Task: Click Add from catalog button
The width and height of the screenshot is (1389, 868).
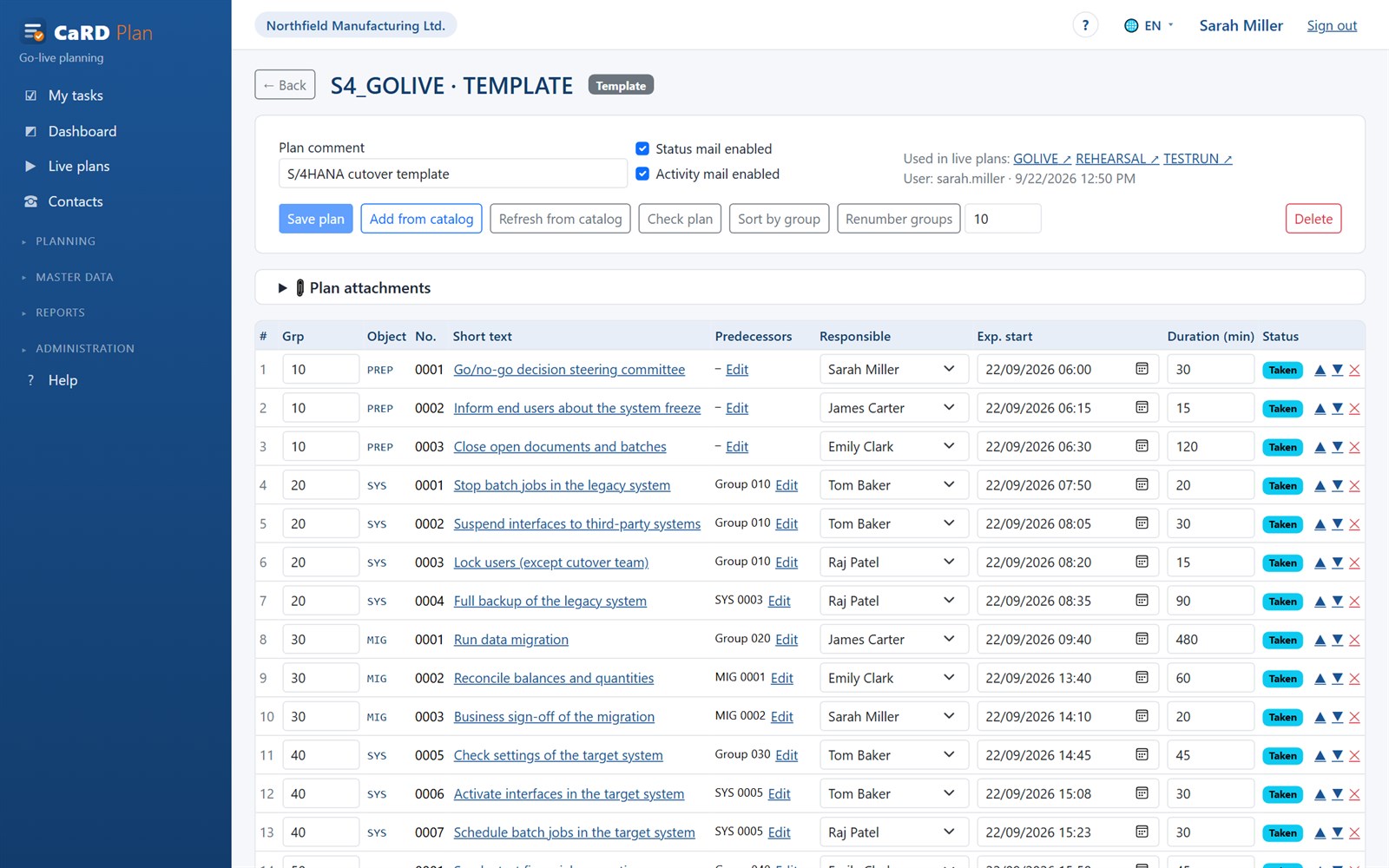Action: point(421,219)
